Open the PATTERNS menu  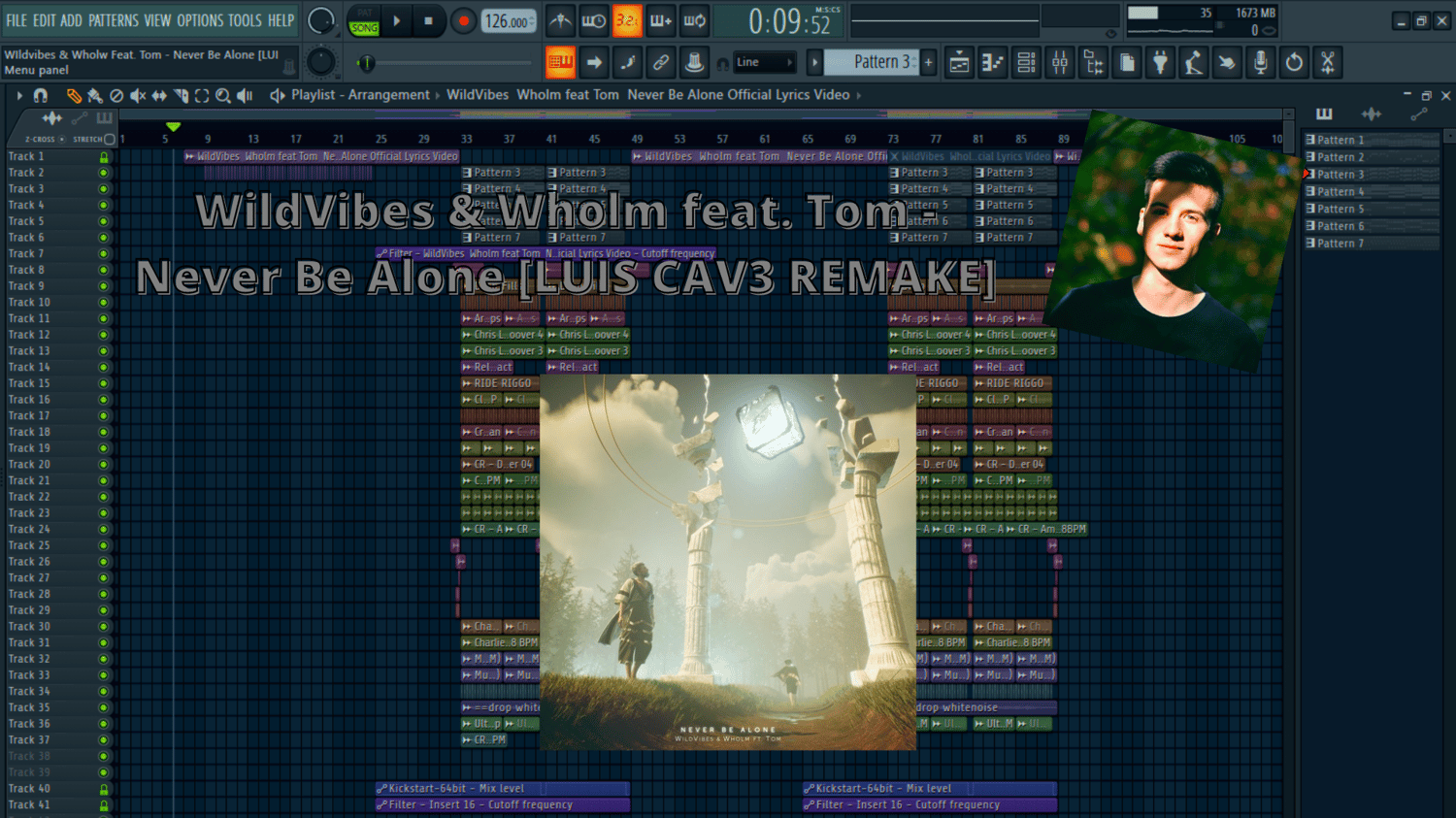114,20
